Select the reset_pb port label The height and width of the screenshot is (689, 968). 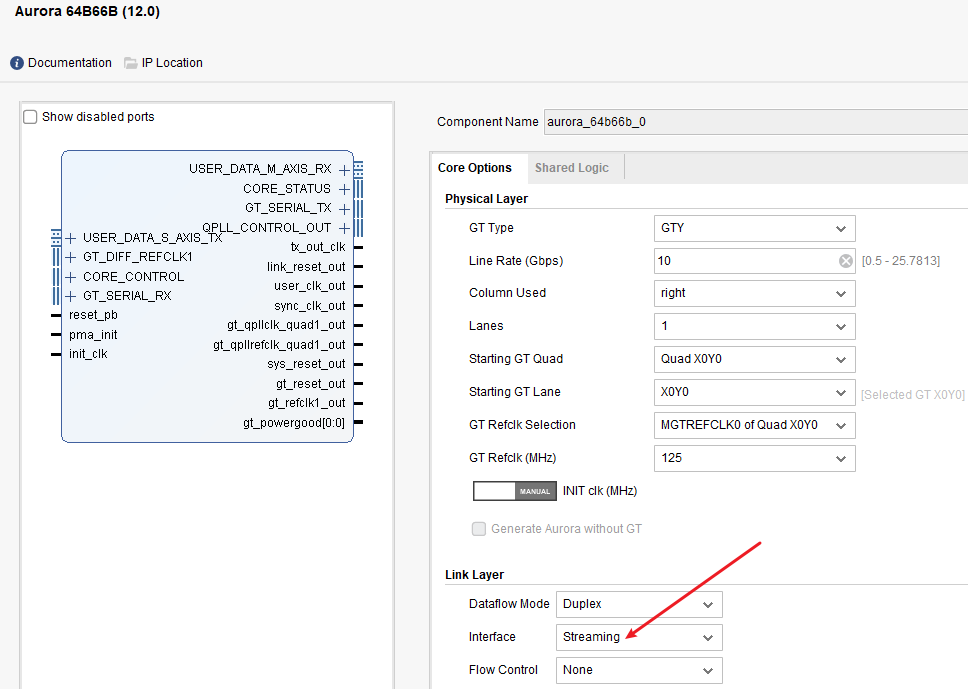[x=93, y=315]
